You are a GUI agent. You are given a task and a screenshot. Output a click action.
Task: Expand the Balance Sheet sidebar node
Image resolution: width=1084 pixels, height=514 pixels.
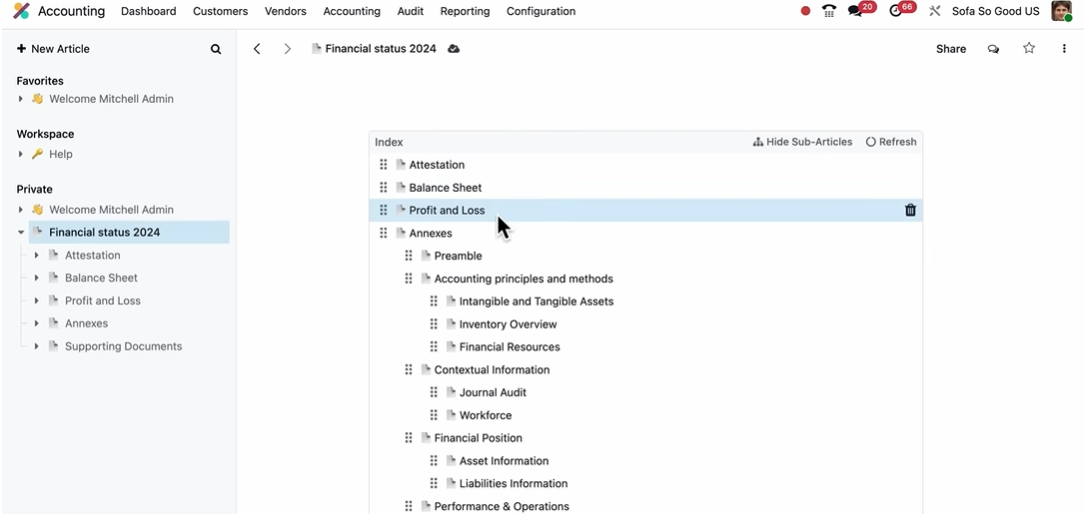[37, 278]
